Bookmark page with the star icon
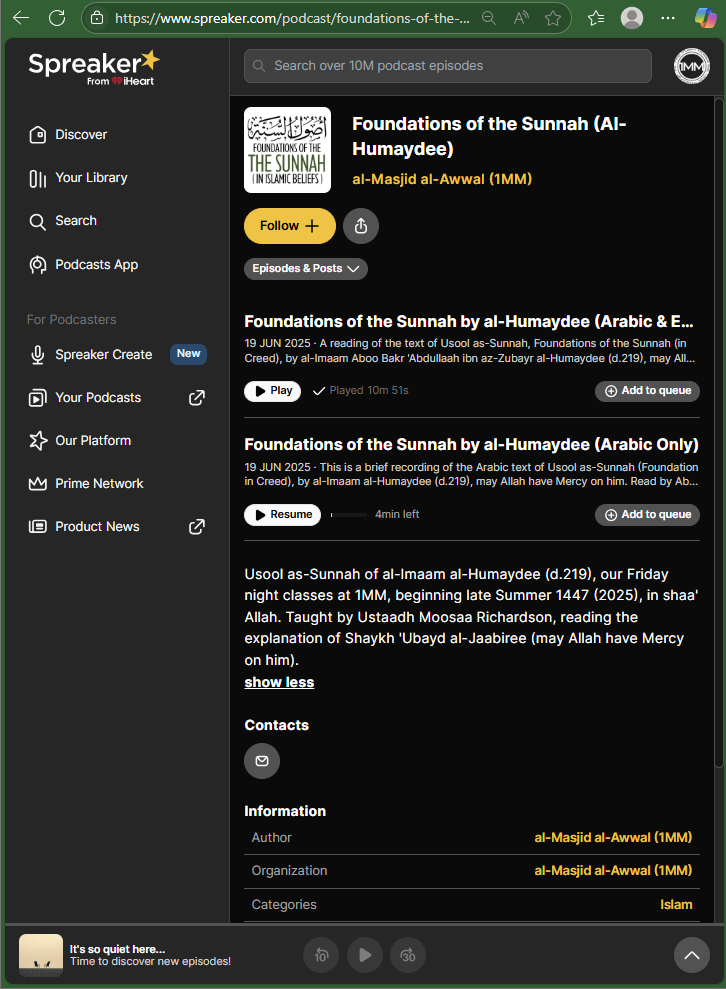 point(553,18)
